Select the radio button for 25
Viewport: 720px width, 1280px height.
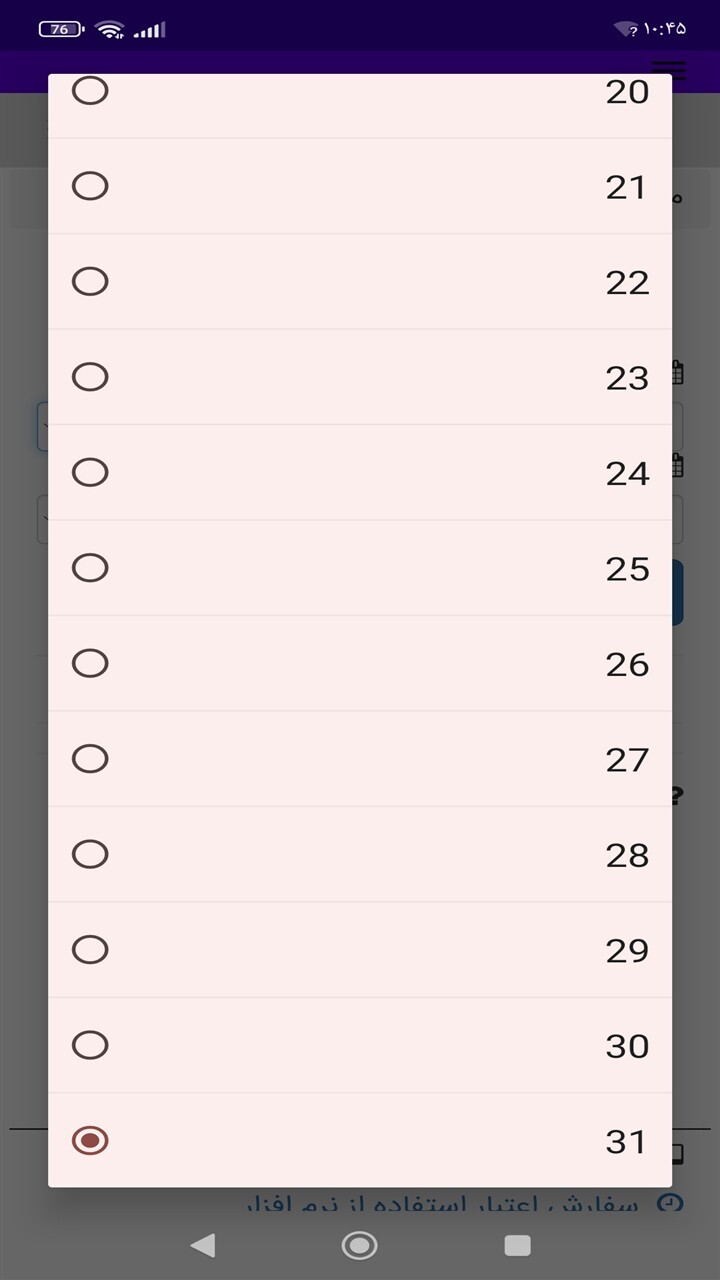(90, 568)
